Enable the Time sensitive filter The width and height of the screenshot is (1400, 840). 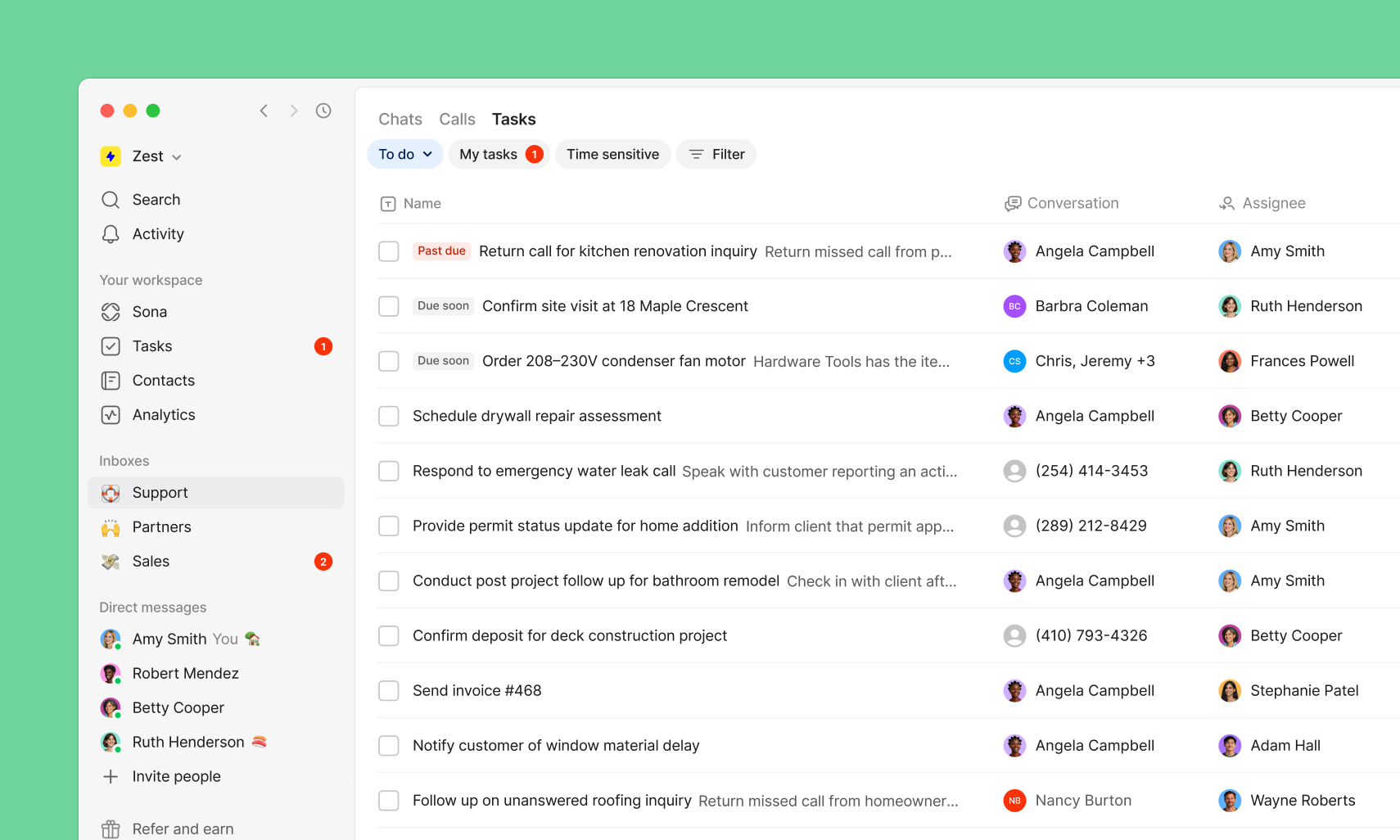[612, 154]
